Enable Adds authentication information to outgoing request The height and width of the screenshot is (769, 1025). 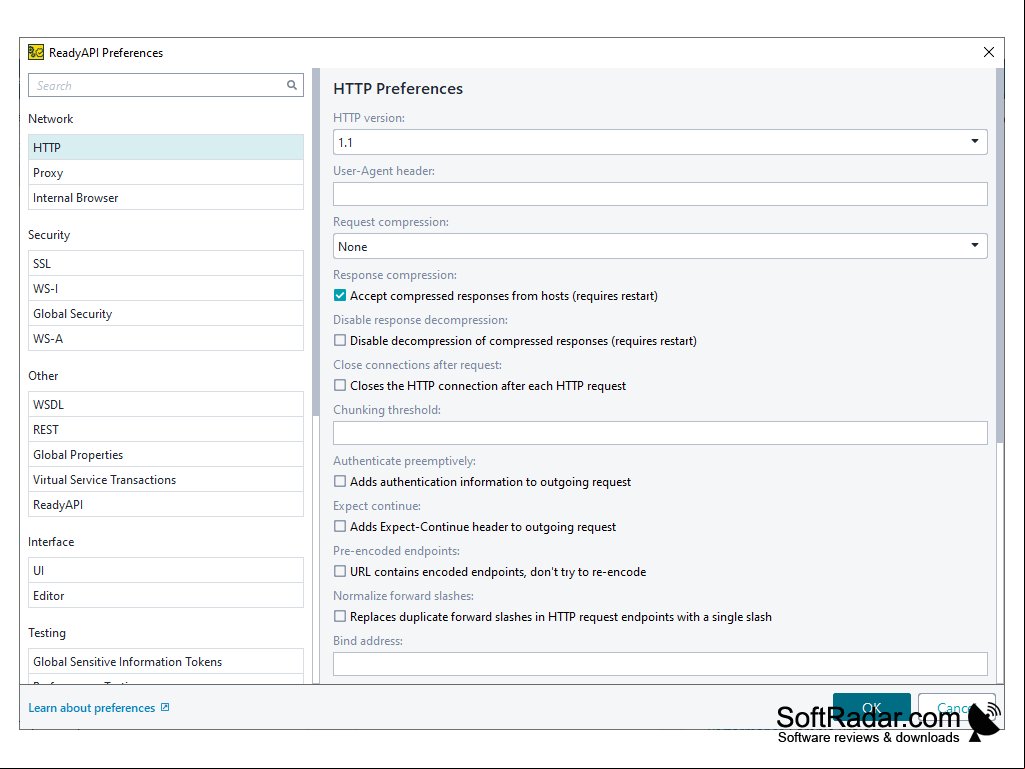pos(340,481)
